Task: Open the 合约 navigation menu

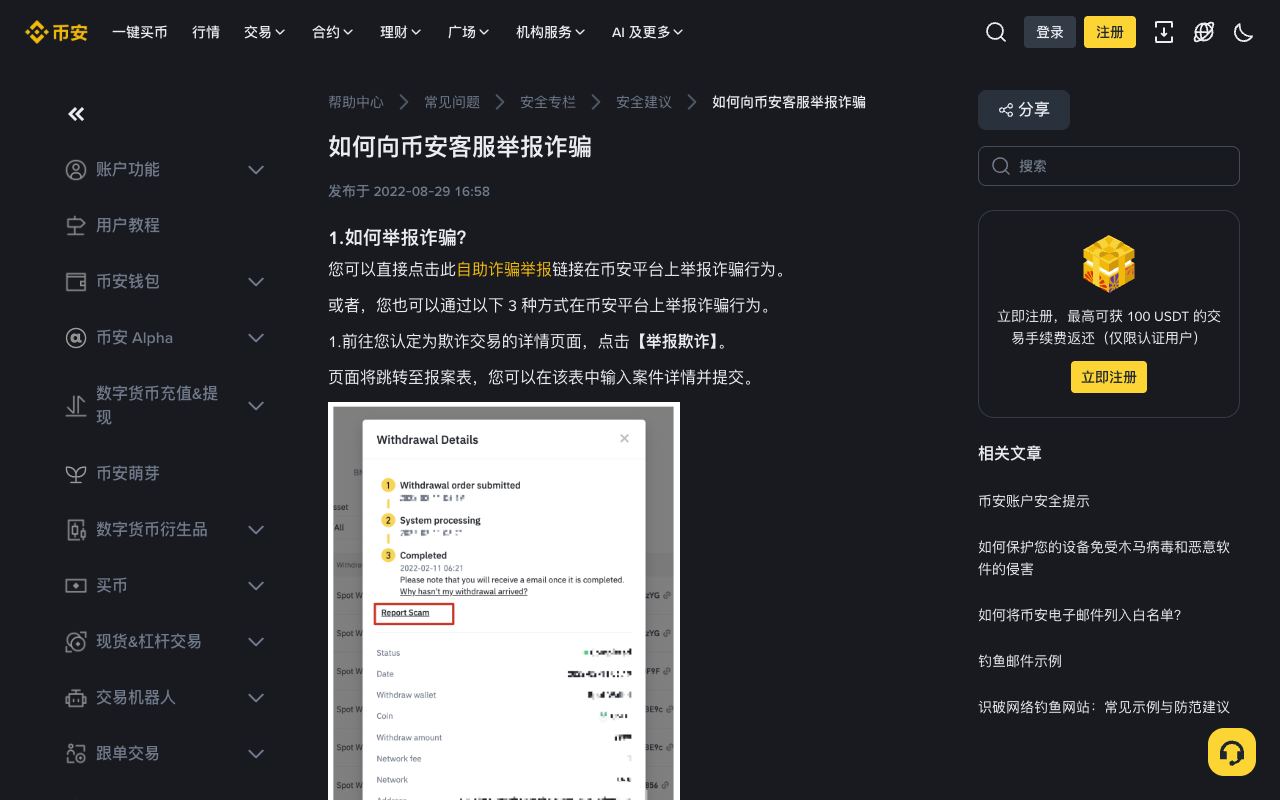Action: tap(333, 32)
